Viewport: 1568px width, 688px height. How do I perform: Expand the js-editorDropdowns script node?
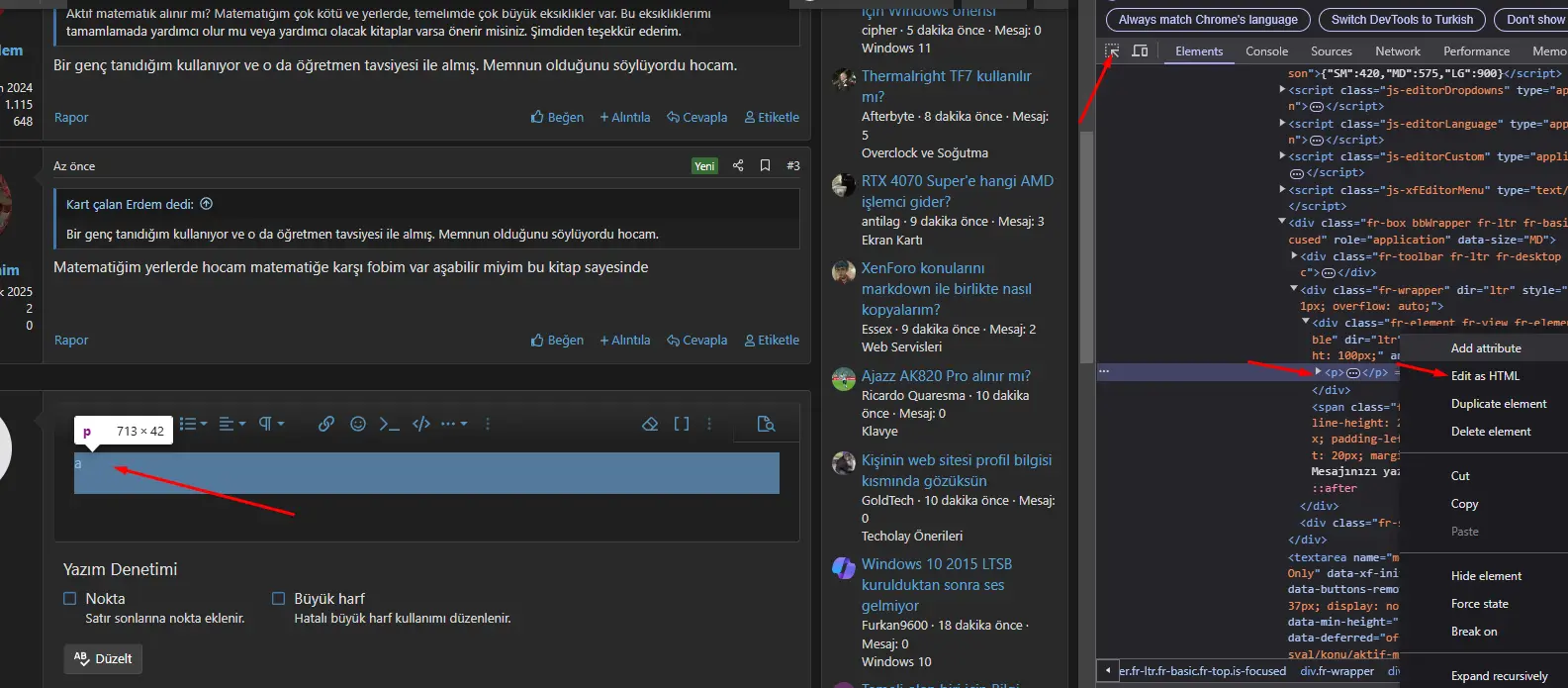[x=1283, y=89]
